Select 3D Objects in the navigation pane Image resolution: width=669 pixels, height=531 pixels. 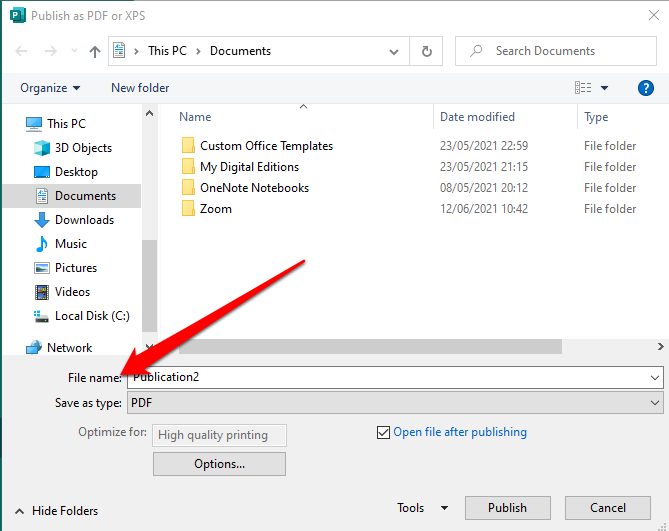[83, 148]
